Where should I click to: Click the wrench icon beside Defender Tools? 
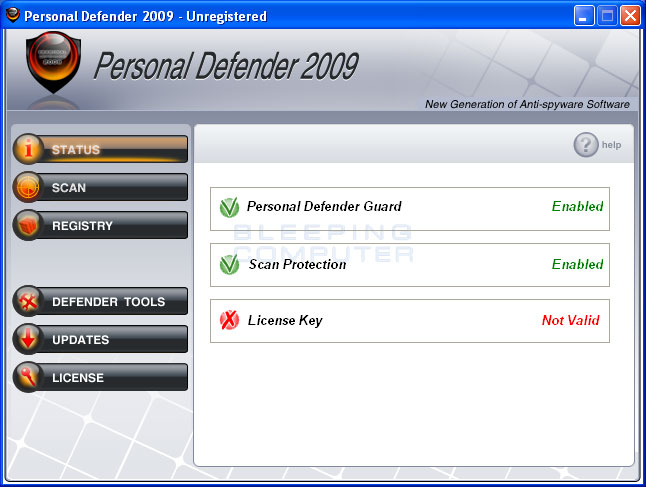pos(28,301)
